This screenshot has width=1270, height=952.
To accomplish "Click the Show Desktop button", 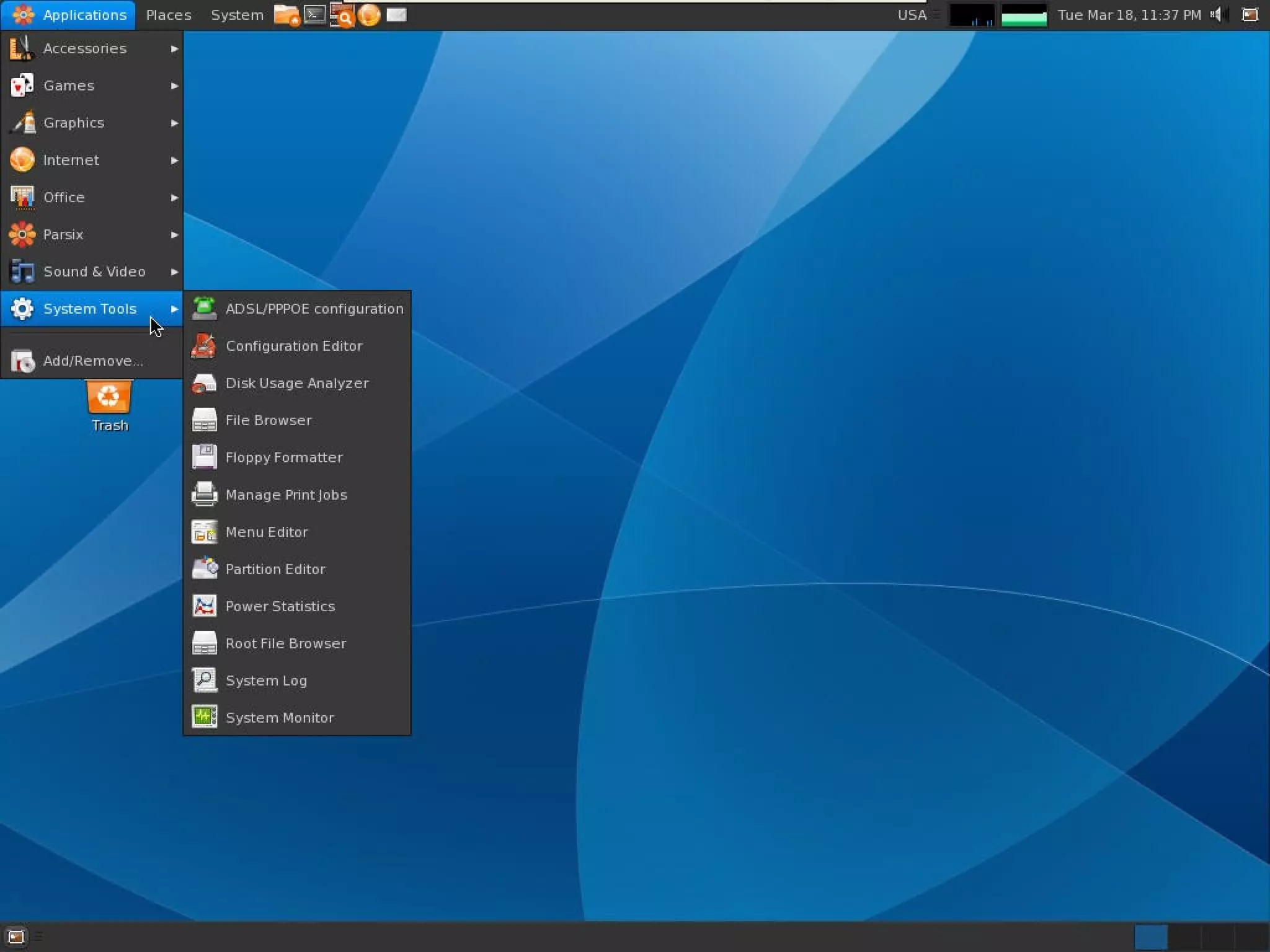I will [16, 937].
